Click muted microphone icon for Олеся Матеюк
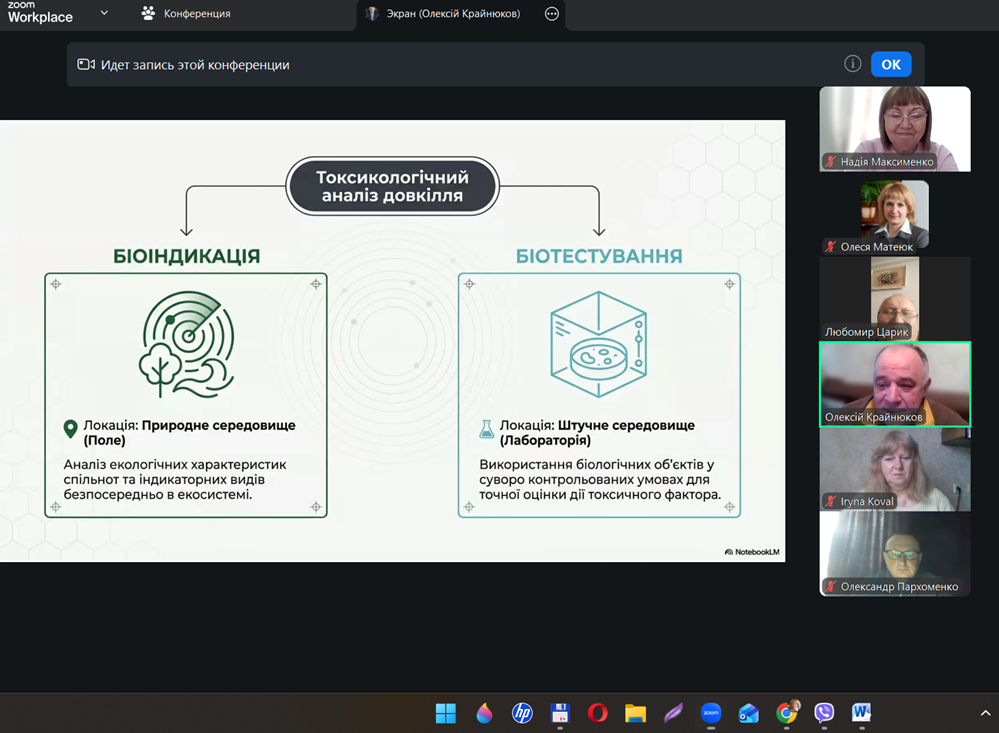Screen dimensions: 999x733 [830, 247]
